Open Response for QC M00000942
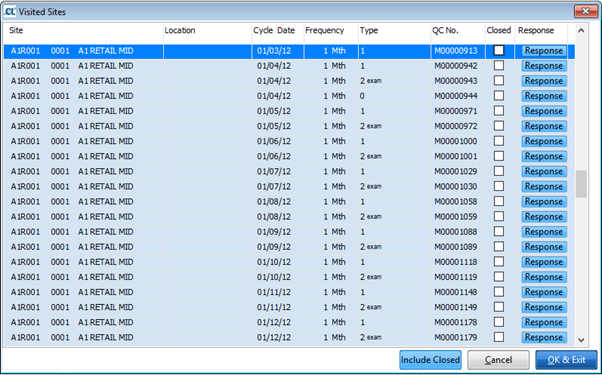The width and height of the screenshot is (602, 375). pyautogui.click(x=544, y=66)
